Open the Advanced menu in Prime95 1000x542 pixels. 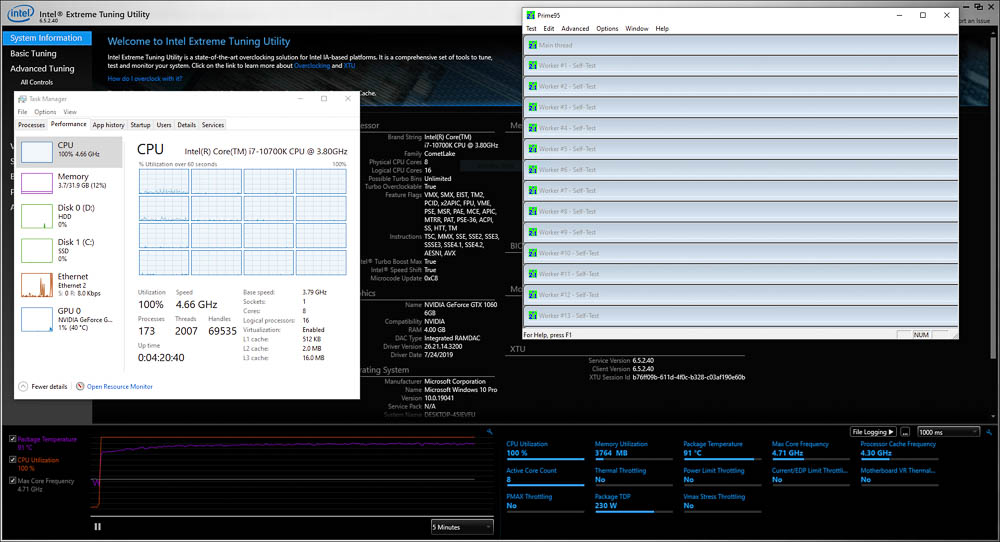point(575,29)
